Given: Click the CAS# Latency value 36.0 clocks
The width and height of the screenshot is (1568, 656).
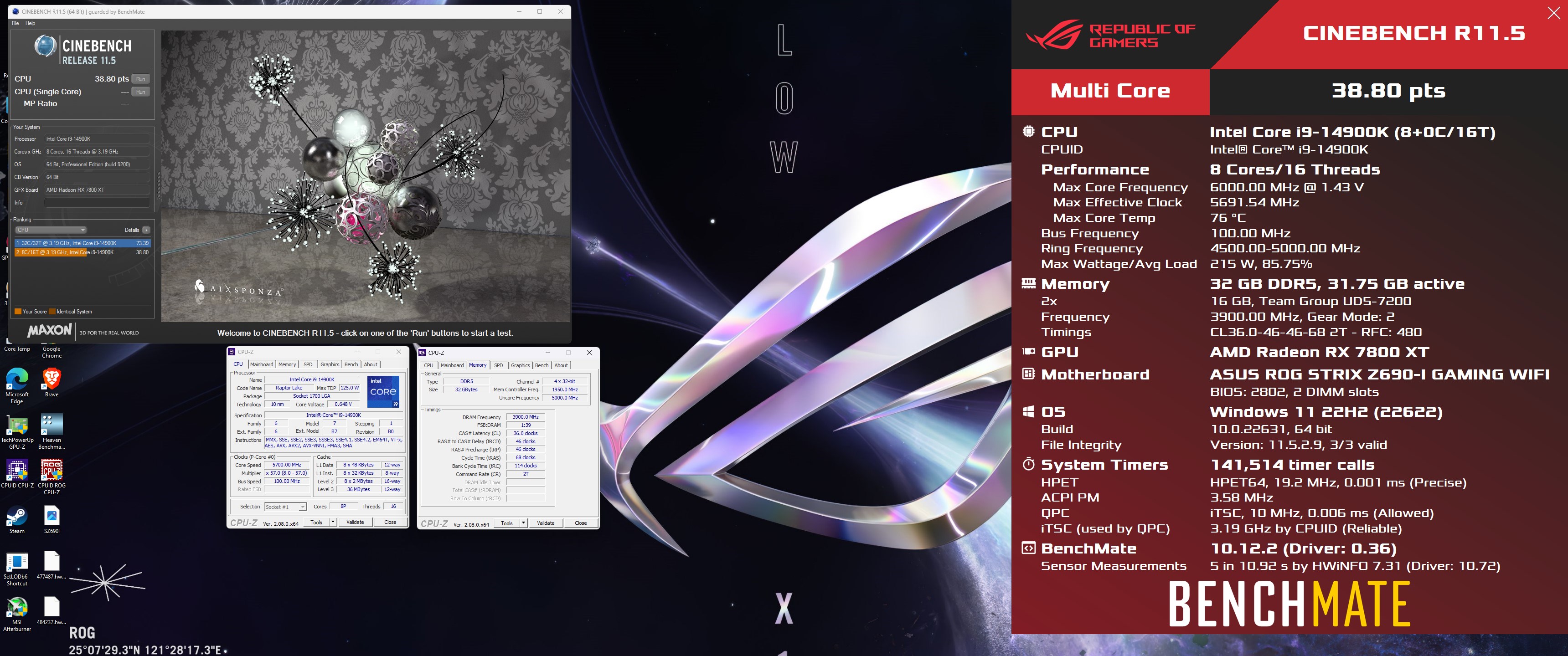Looking at the screenshot, I should (525, 433).
